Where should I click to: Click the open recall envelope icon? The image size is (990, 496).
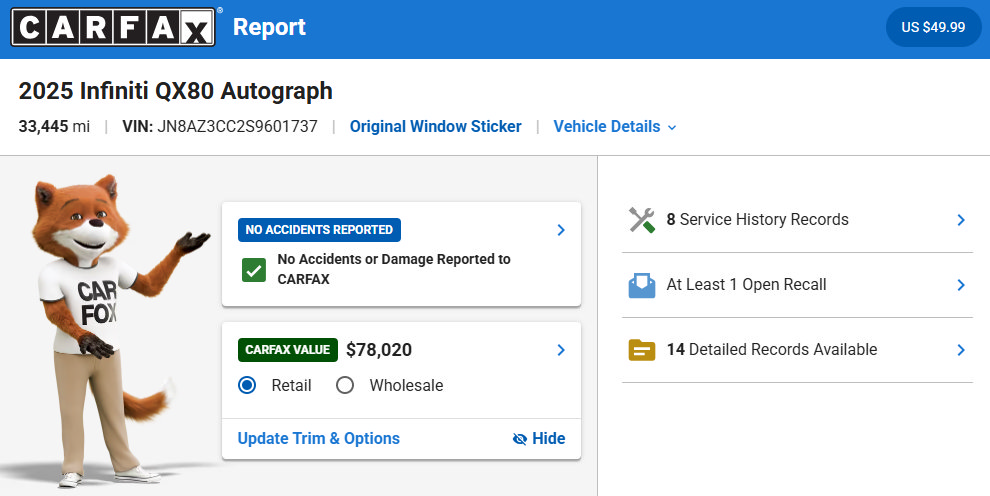[641, 285]
